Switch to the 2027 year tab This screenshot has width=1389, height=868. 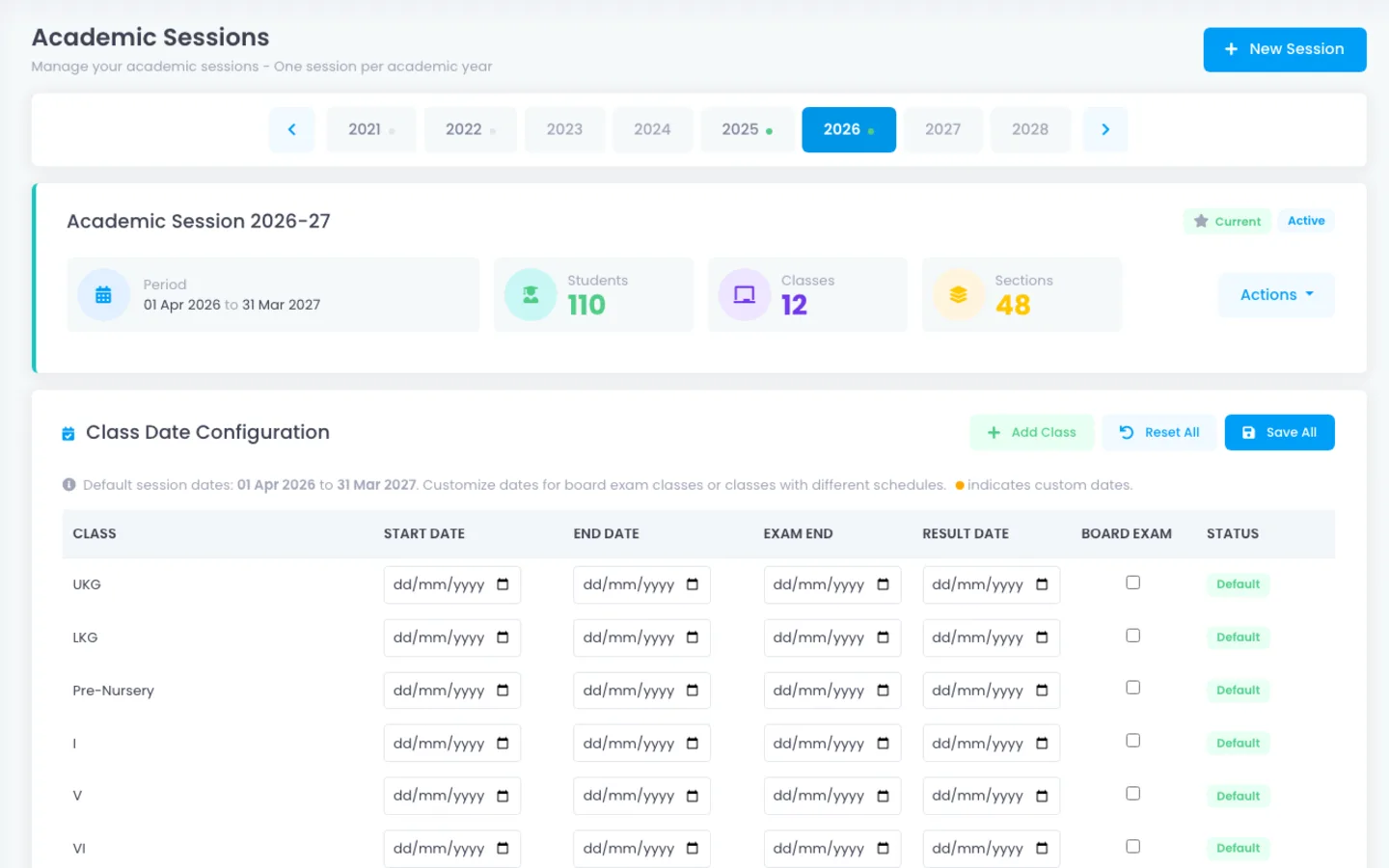tap(942, 129)
